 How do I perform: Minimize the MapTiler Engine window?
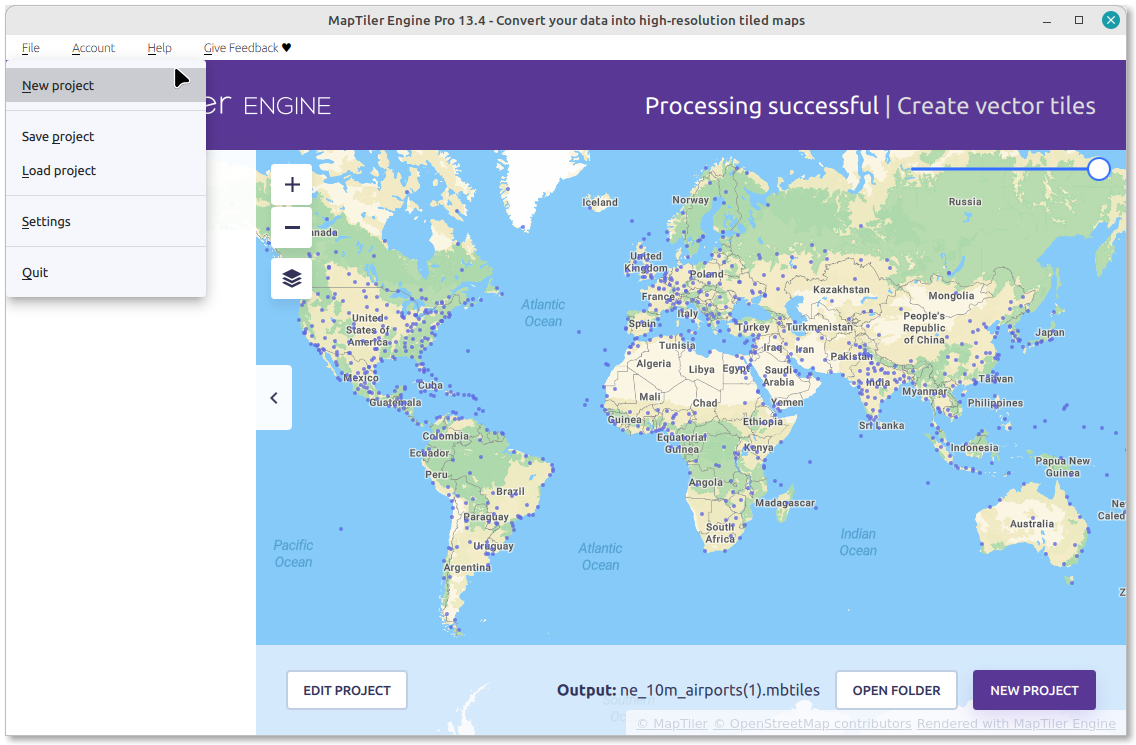click(1047, 21)
